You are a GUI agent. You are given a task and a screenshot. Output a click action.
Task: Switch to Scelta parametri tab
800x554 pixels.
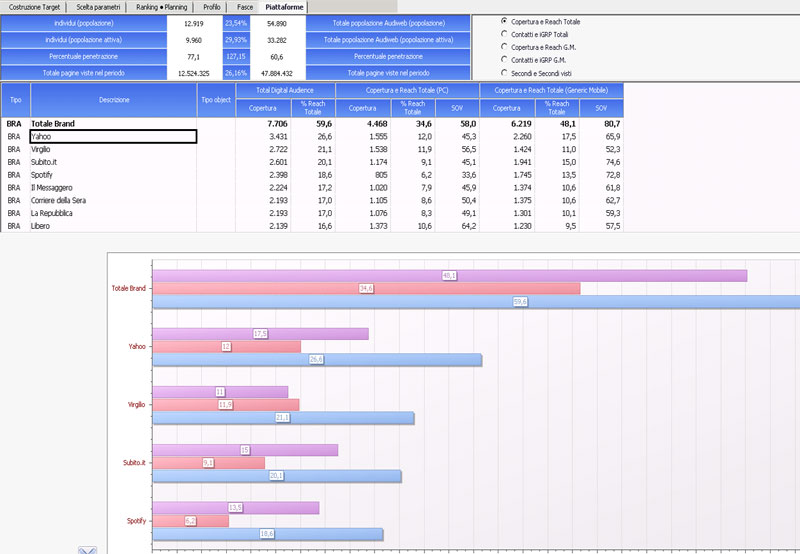click(x=98, y=7)
